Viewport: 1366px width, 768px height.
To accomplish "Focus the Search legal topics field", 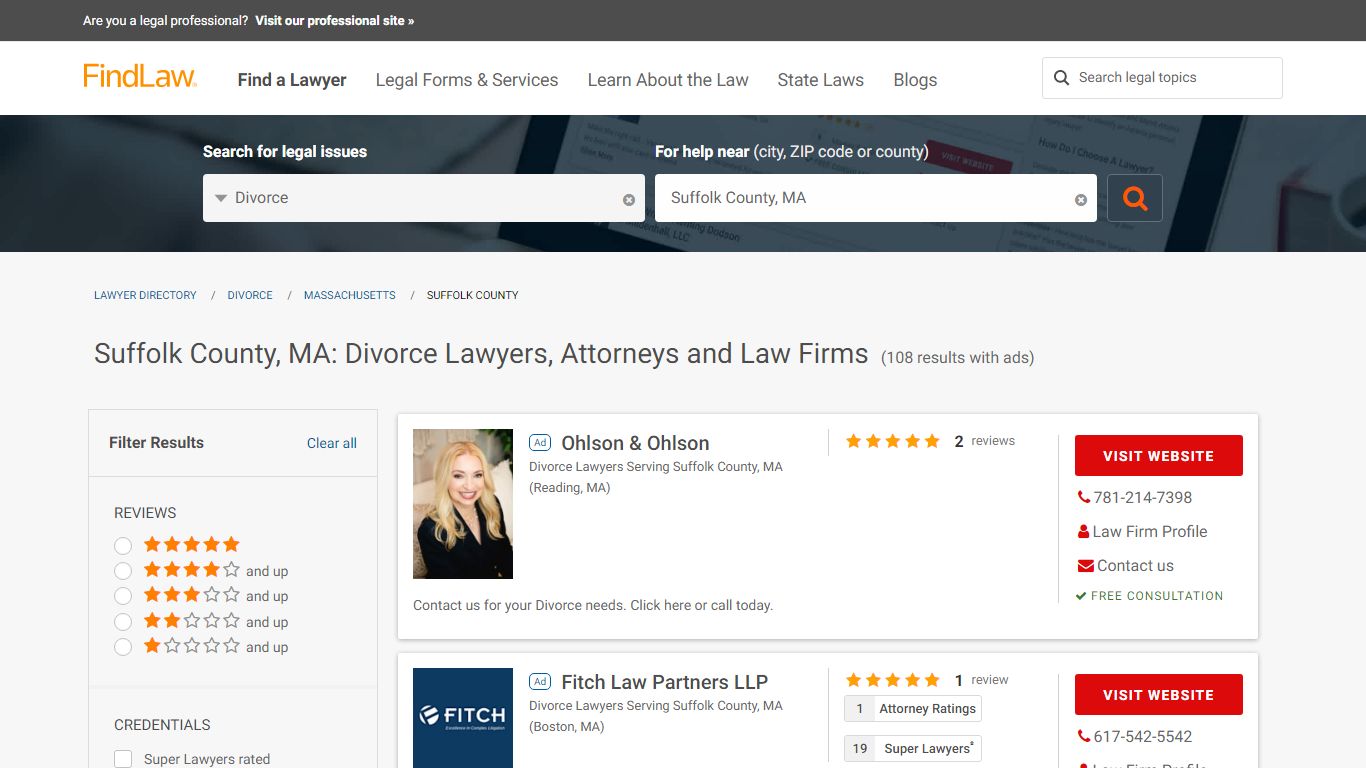I will [x=1162, y=78].
